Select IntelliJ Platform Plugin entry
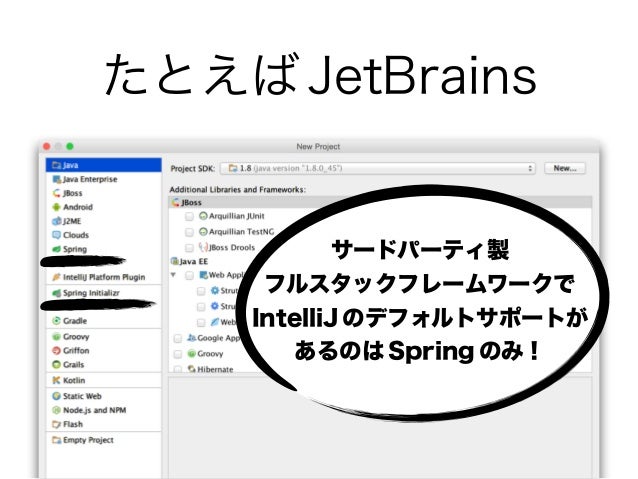Viewport: 638px width, 479px height. coord(104,277)
